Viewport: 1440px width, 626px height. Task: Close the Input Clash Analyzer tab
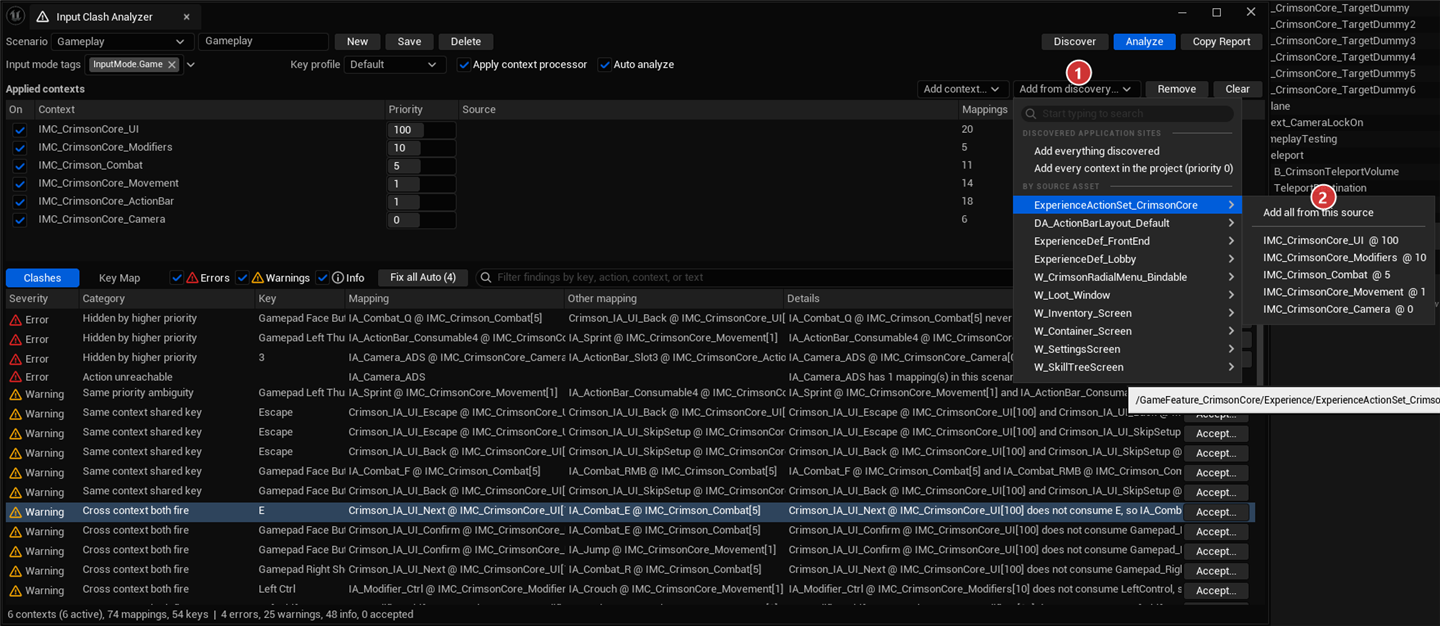pyautogui.click(x=187, y=17)
